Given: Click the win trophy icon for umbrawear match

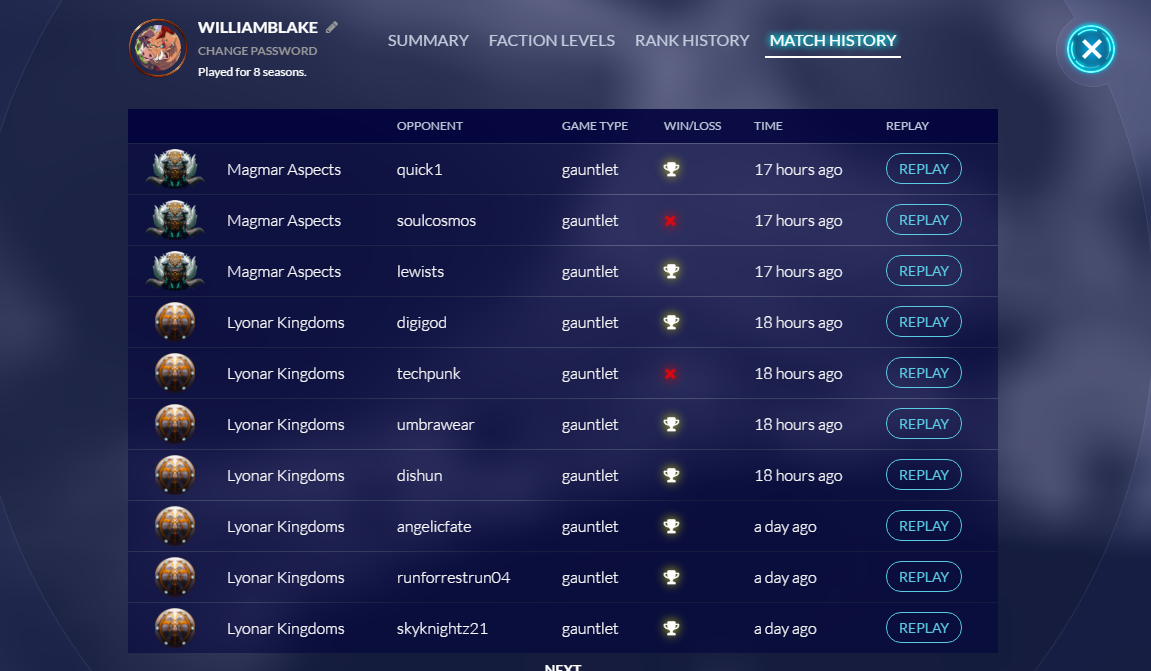Looking at the screenshot, I should 671,424.
